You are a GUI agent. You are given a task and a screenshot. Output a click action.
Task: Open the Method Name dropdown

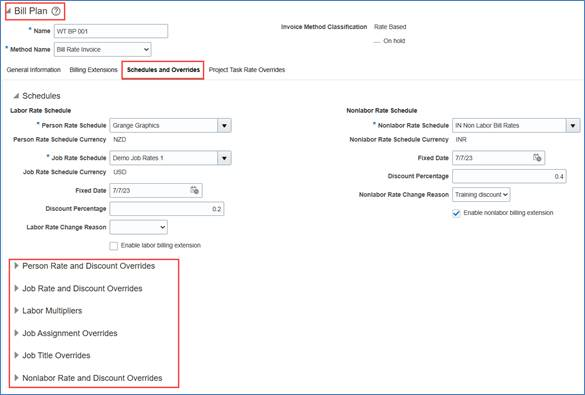[103, 49]
